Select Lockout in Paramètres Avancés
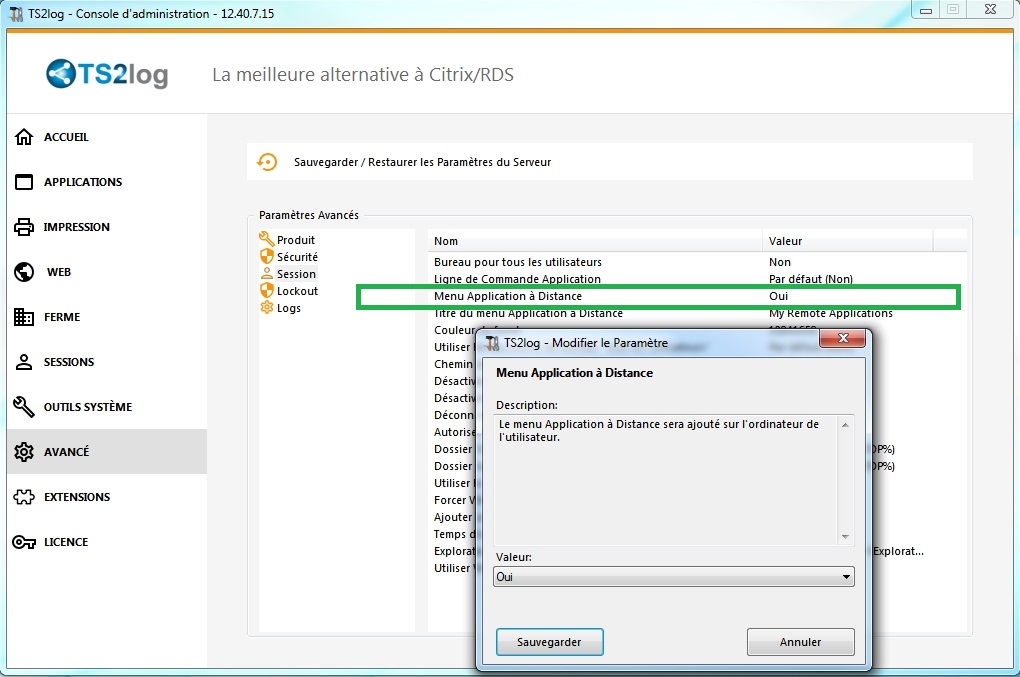The width and height of the screenshot is (1020, 677). click(297, 291)
